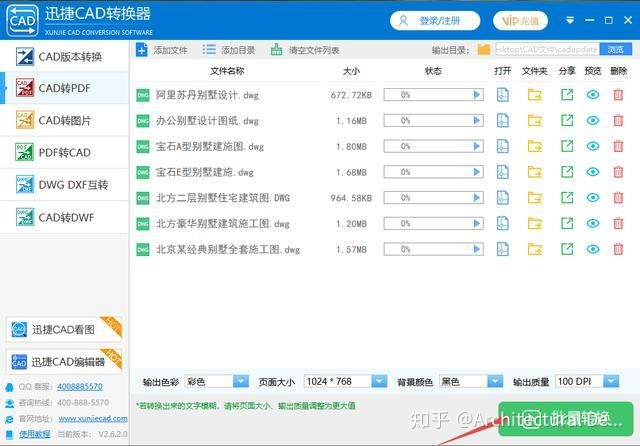Click the 浏览 browse button
Viewport: 640px width, 446px height.
(616, 49)
